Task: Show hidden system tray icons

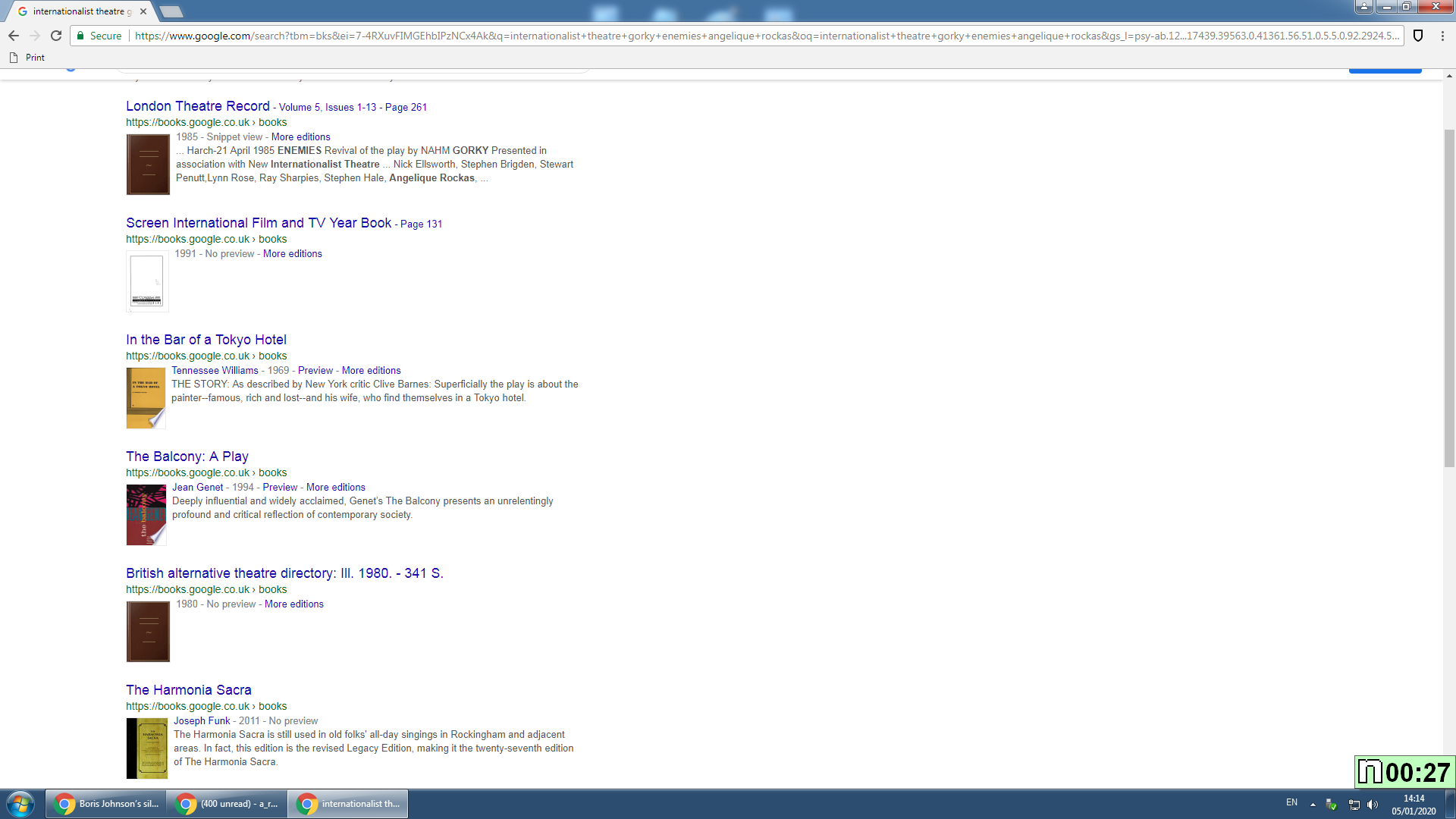Action: point(1313,805)
